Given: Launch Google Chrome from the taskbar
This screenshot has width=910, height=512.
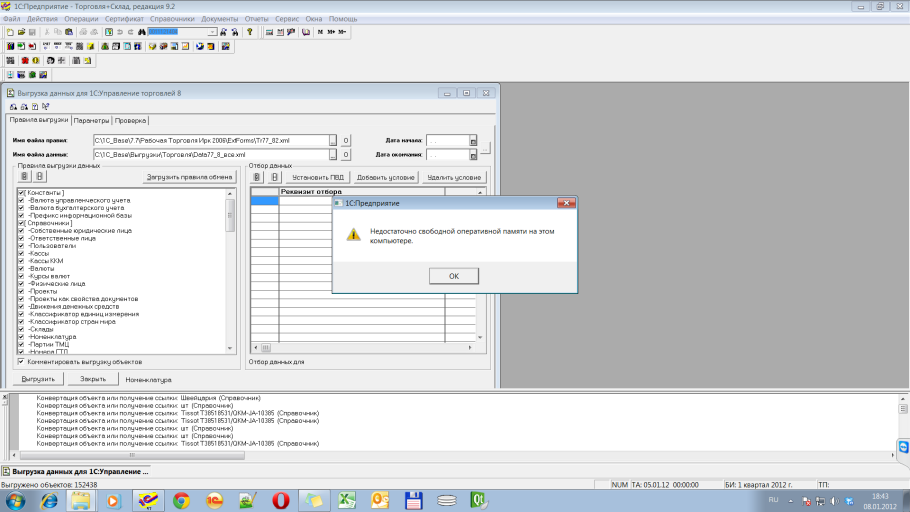Looking at the screenshot, I should click(x=181, y=499).
